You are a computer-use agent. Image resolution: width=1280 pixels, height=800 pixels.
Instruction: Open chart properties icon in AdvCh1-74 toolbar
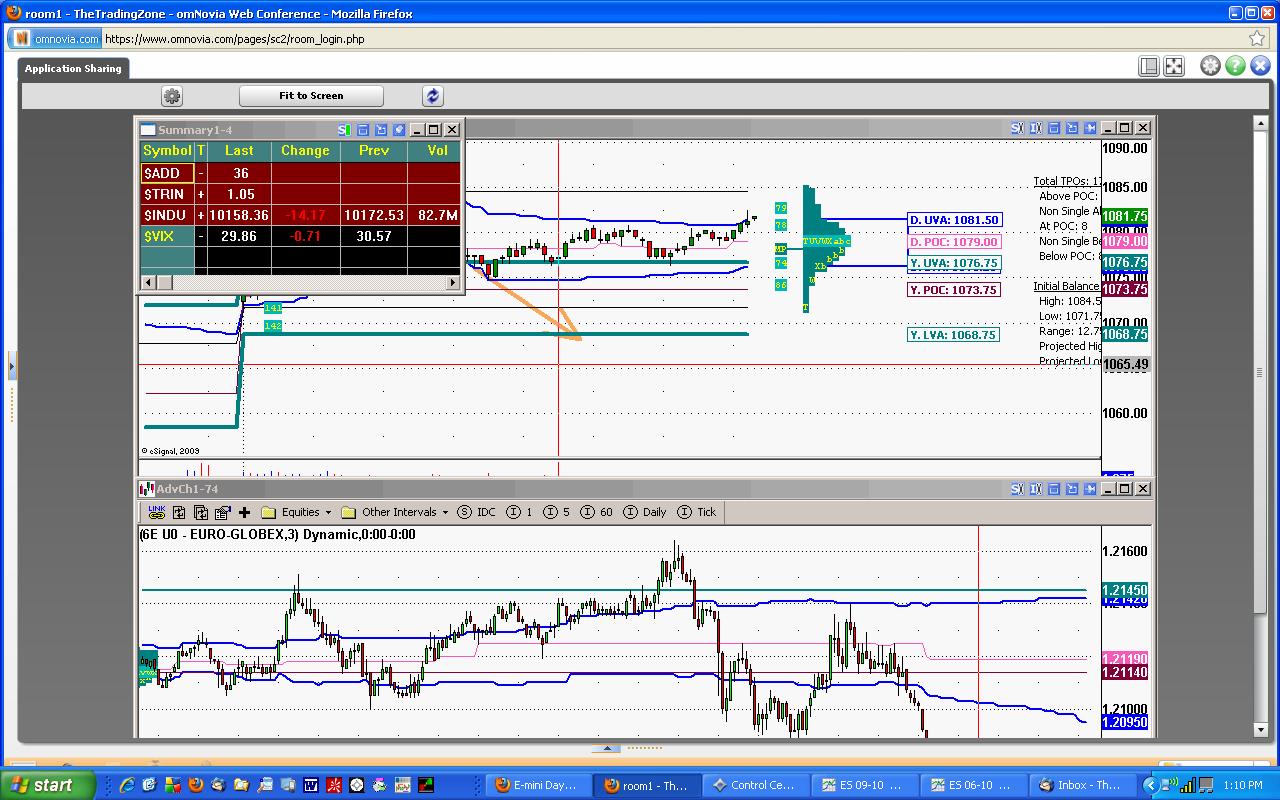[x=222, y=512]
